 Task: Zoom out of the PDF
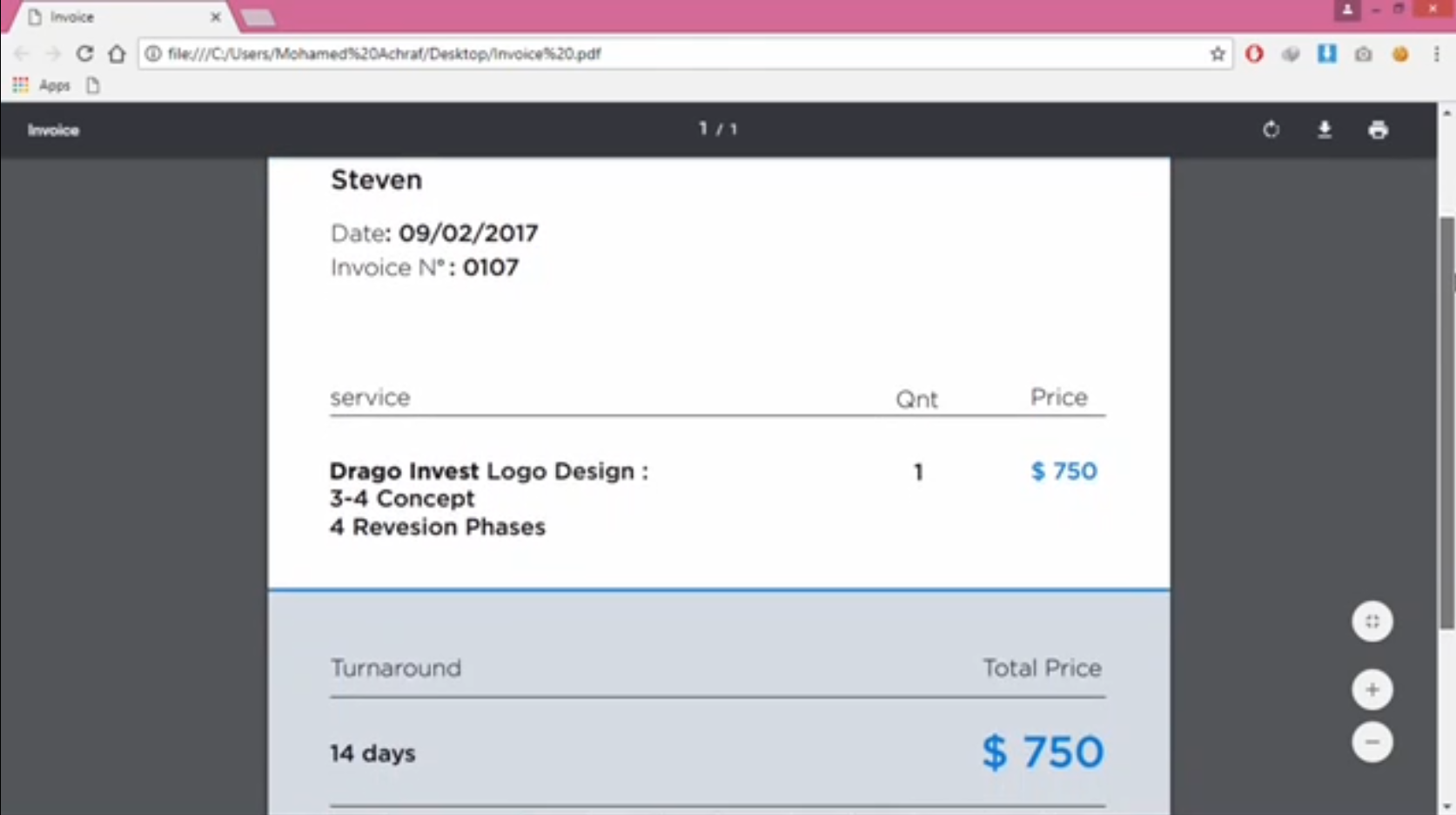pyautogui.click(x=1372, y=743)
